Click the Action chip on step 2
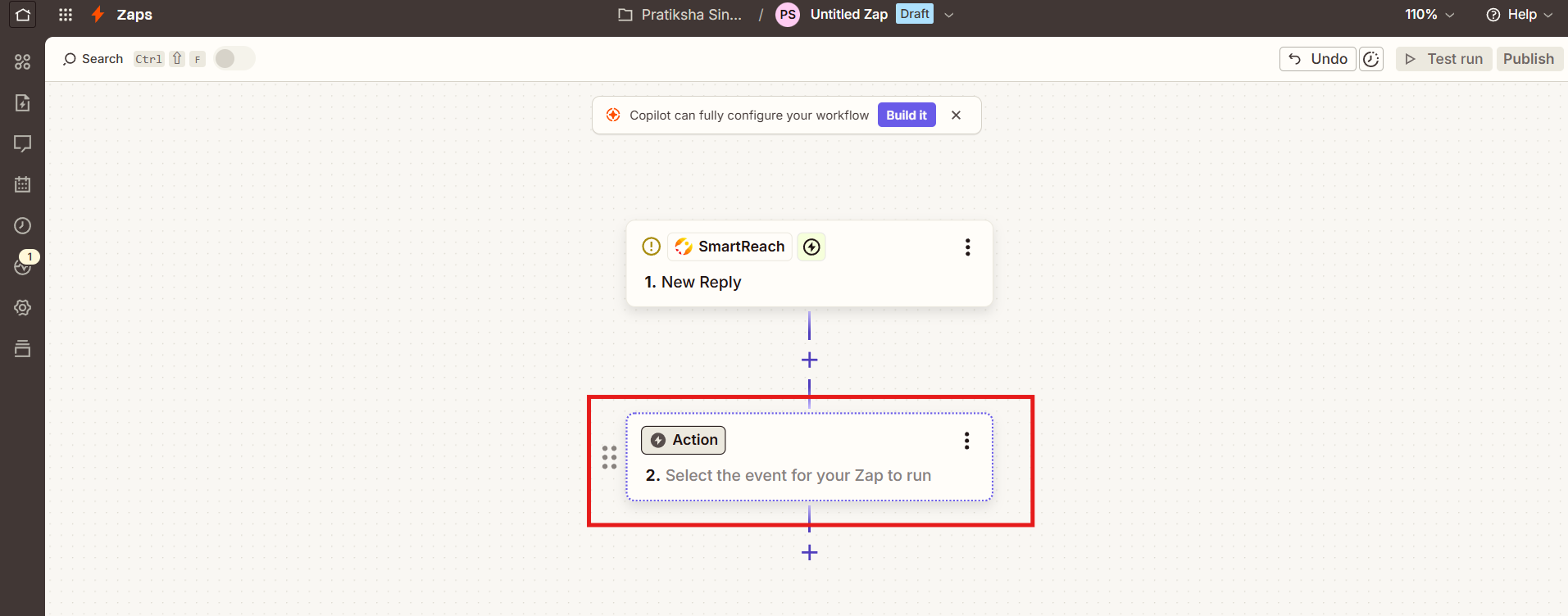Image resolution: width=1568 pixels, height=616 pixels. (x=684, y=440)
